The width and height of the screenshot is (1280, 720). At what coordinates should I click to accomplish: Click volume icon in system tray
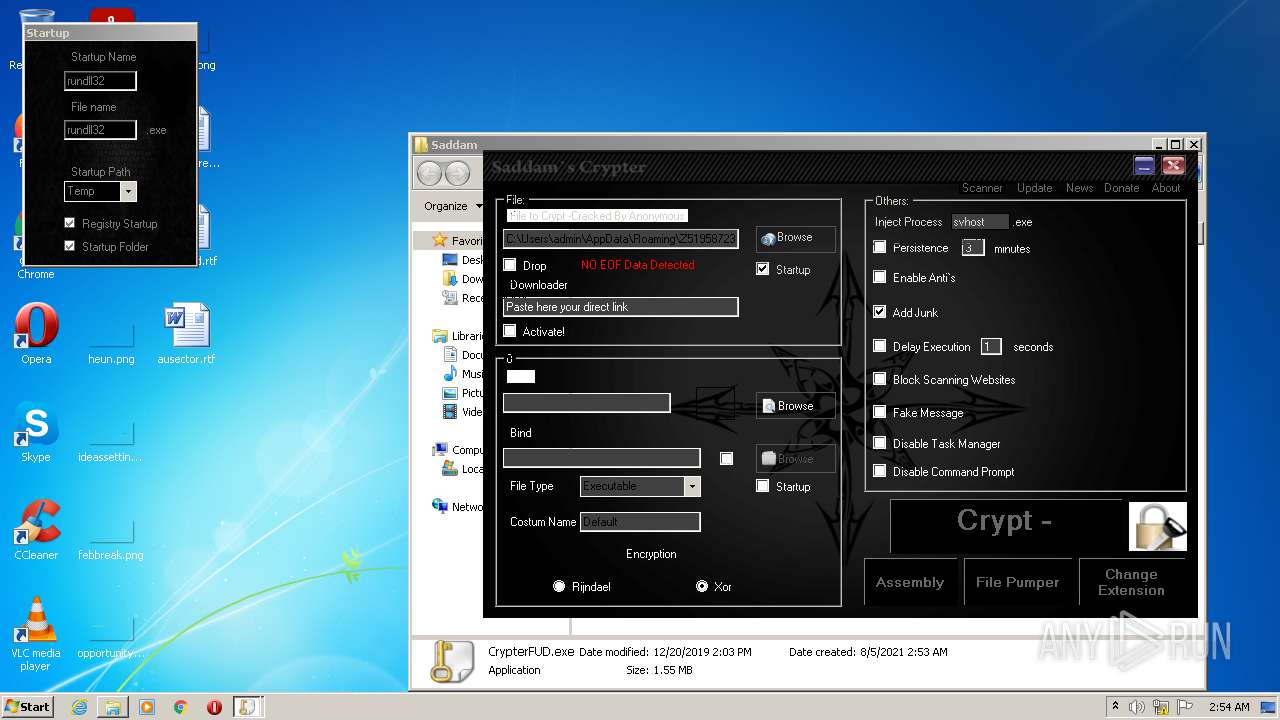(1137, 707)
